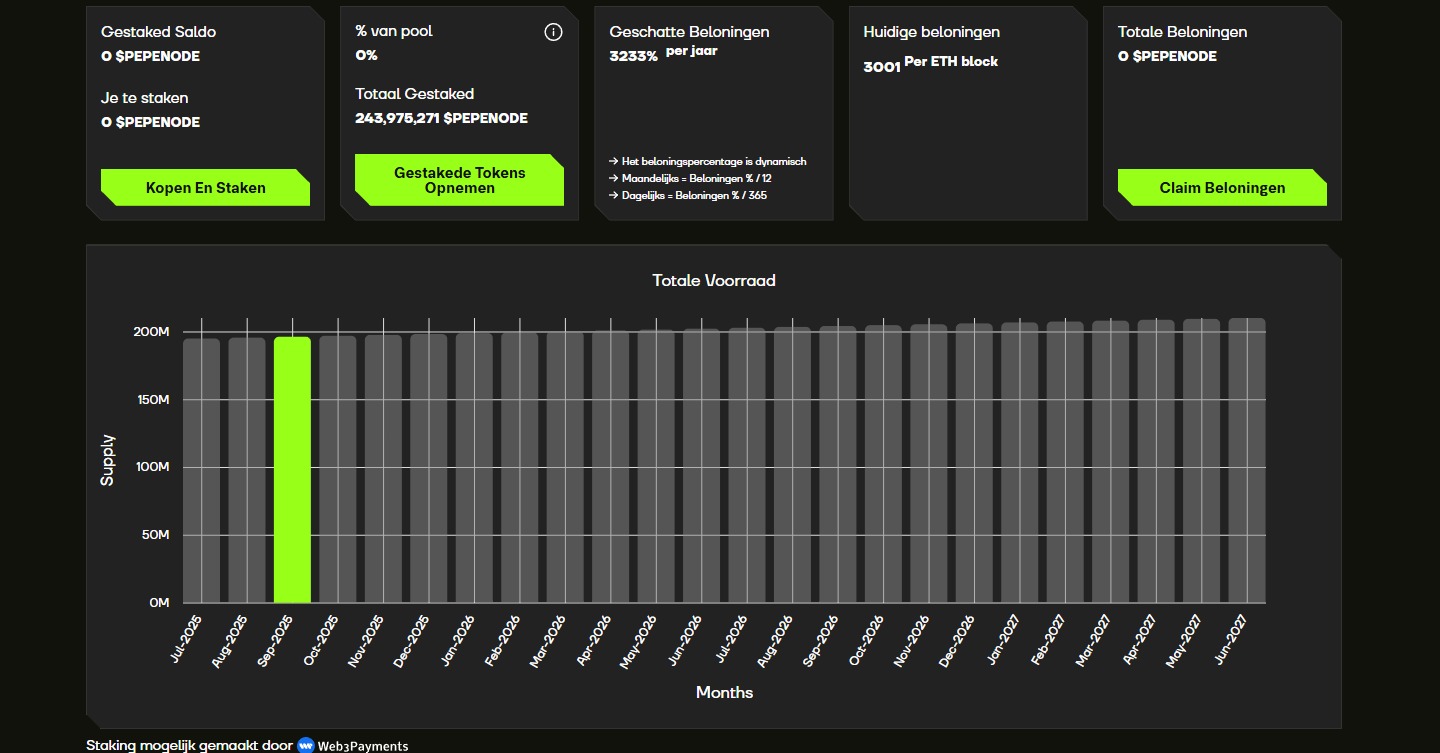Click the Kopen En Staken button
The height and width of the screenshot is (753, 1440).
tap(205, 187)
